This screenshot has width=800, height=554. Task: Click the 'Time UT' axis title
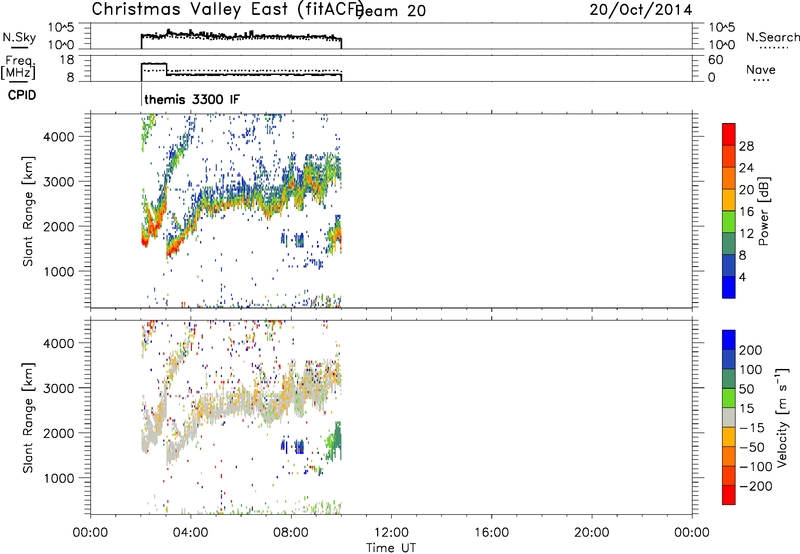coord(391,548)
